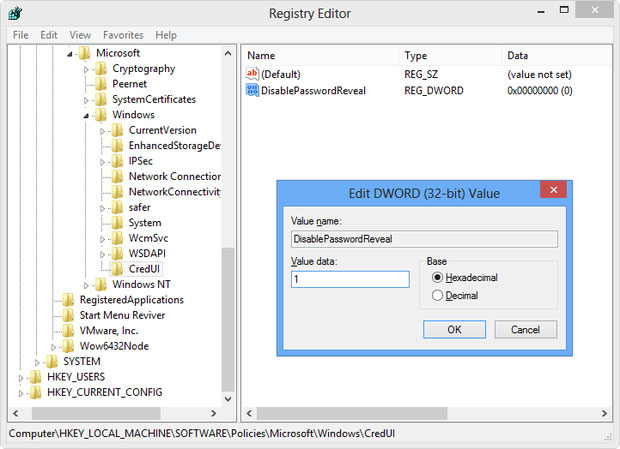Click the Data column header
Viewport: 620px width, 449px height.
coord(557,56)
